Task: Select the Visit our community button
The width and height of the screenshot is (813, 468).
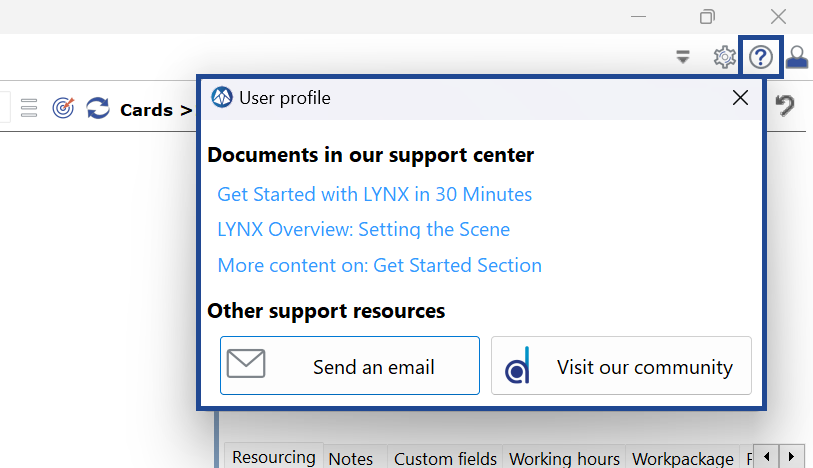Action: click(621, 366)
